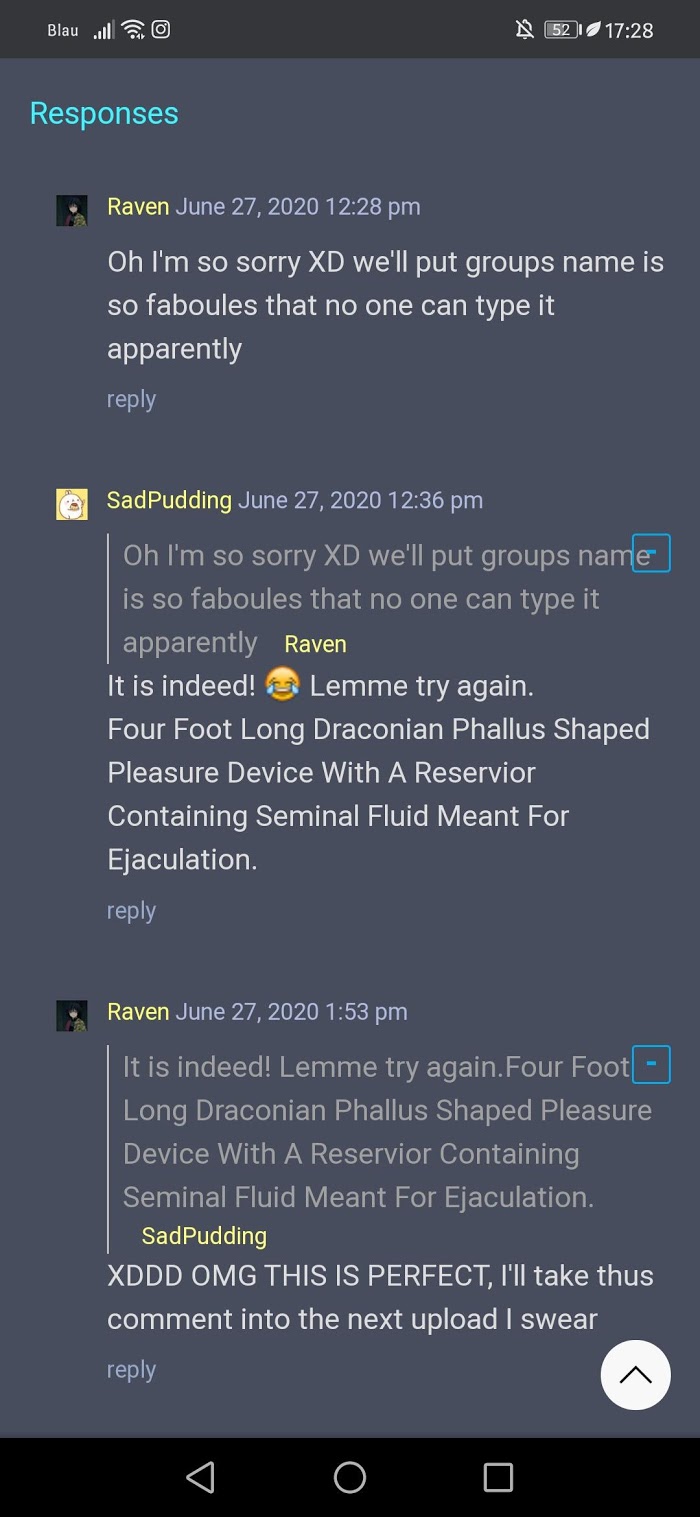
Task: Reply to Raven's 1:53 pm comment
Action: tap(131, 1370)
